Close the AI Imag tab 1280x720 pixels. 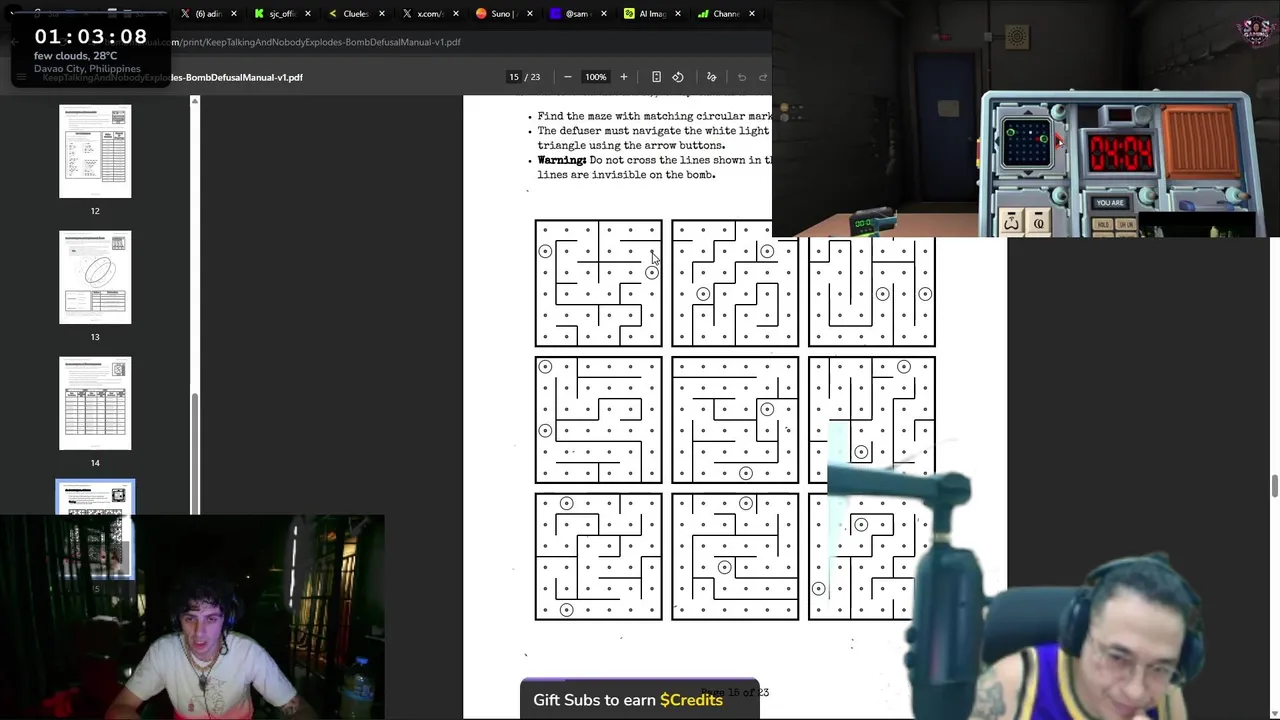[678, 14]
